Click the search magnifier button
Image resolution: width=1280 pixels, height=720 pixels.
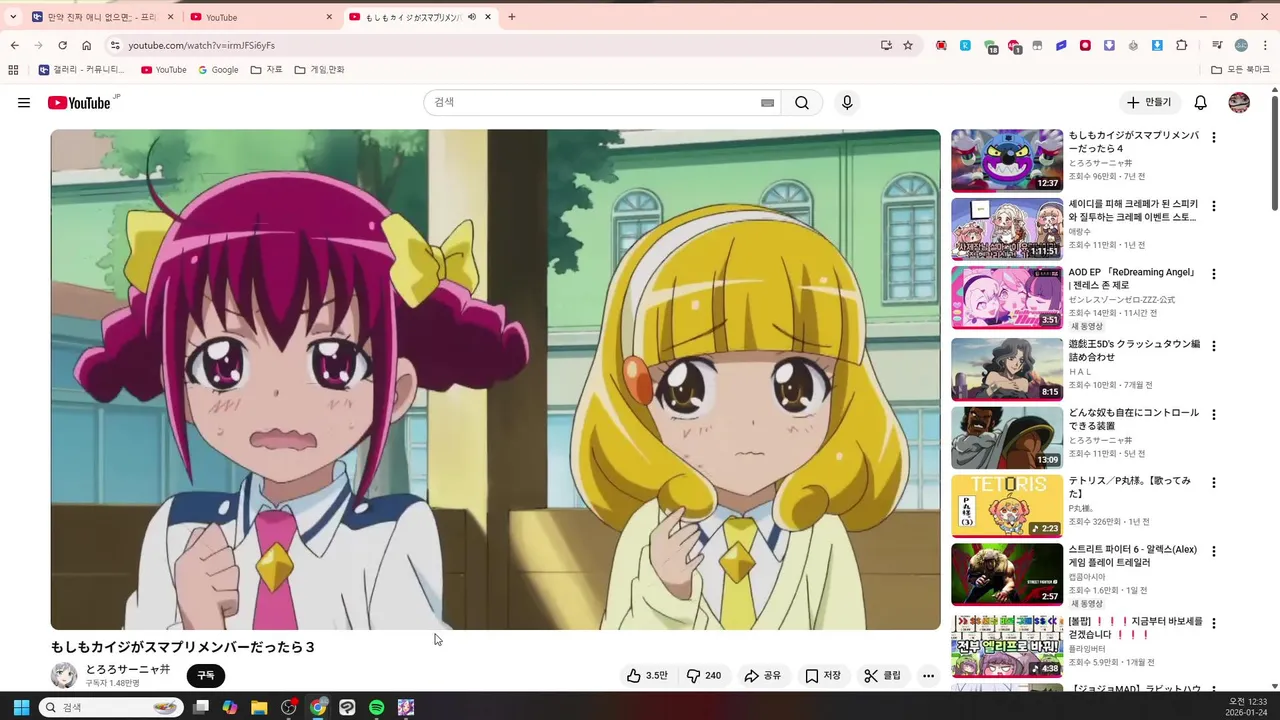(x=802, y=103)
